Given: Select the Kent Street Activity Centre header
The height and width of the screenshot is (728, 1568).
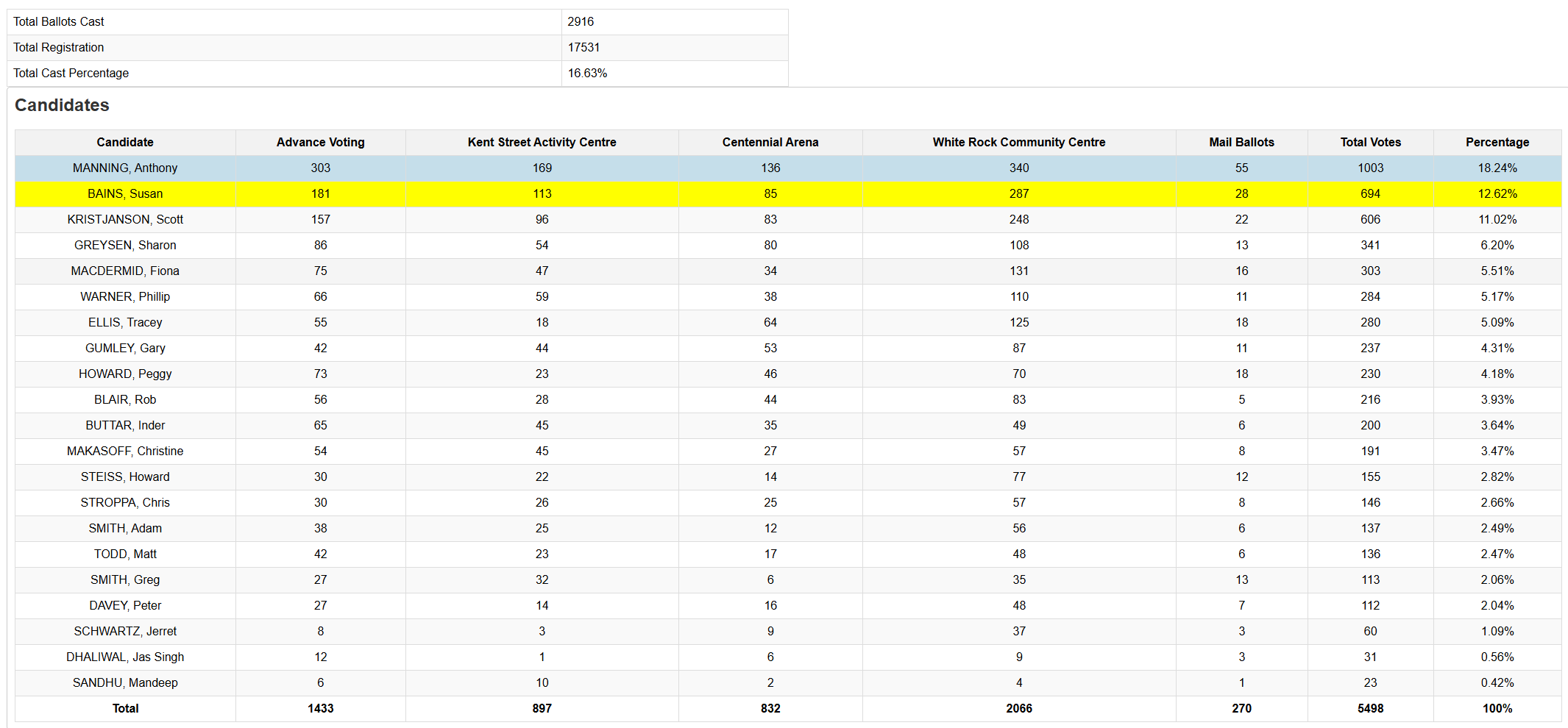Looking at the screenshot, I should pyautogui.click(x=542, y=142).
